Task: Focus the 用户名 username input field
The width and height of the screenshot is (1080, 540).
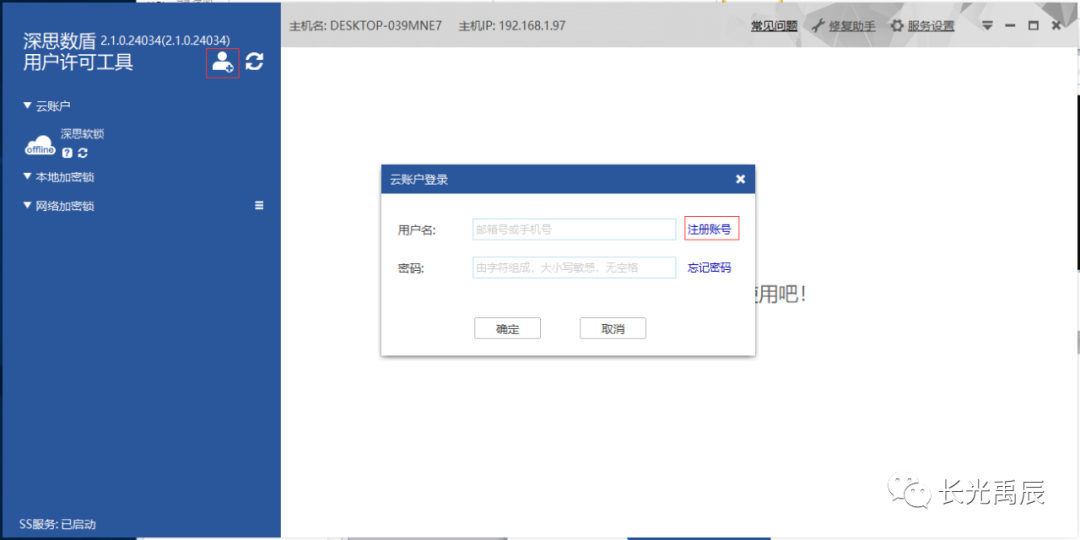Action: (x=574, y=229)
